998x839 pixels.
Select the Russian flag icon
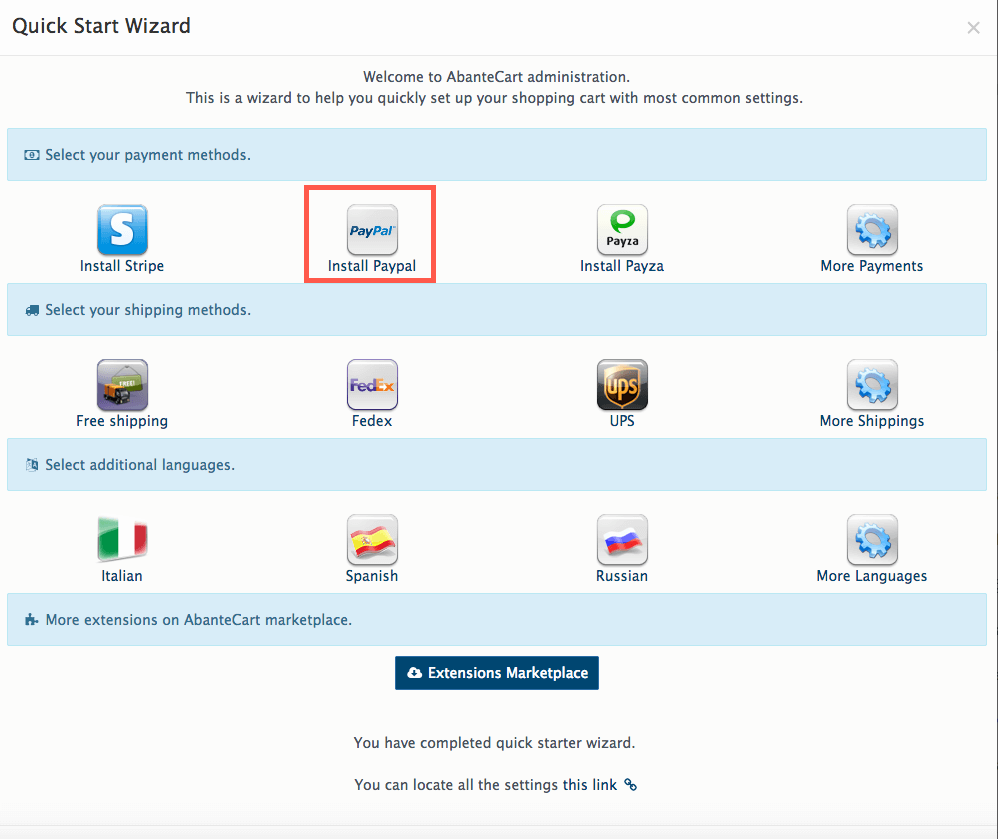622,540
